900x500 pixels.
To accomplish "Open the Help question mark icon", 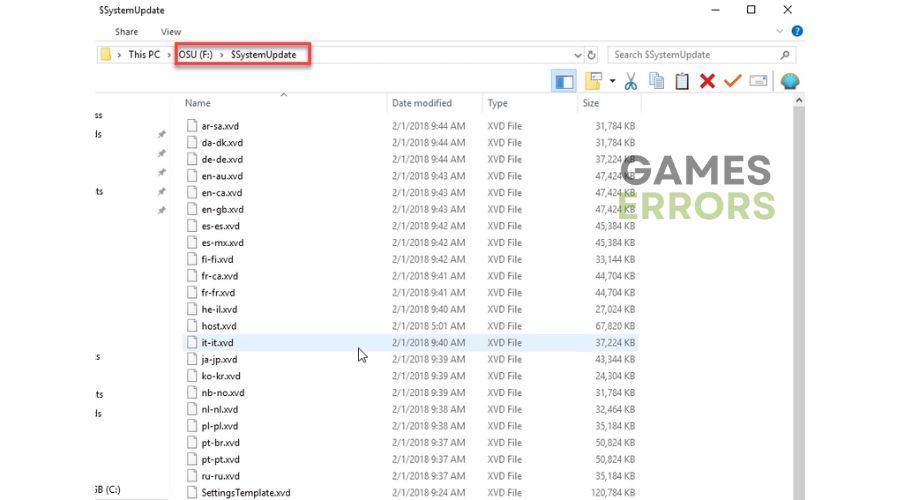I will (x=797, y=31).
